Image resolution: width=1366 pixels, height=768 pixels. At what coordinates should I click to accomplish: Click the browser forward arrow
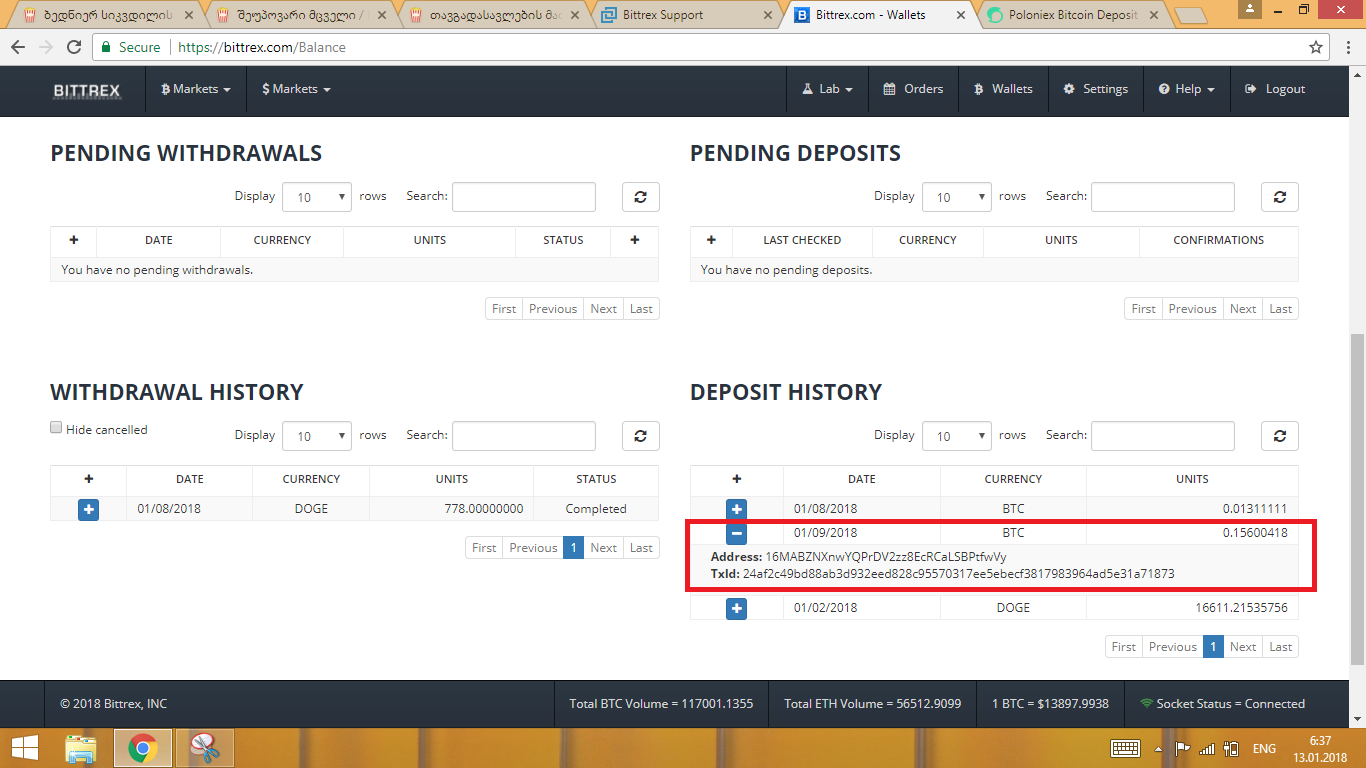(x=46, y=47)
